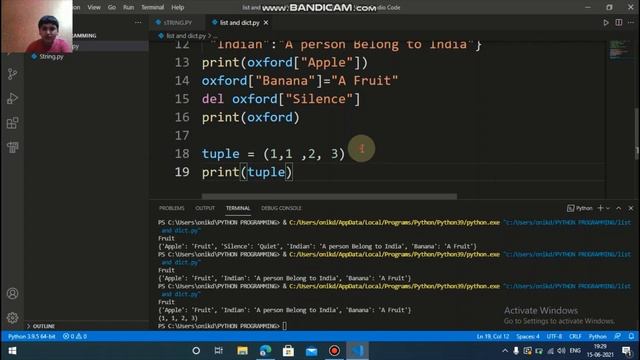Open the taskbar clock and date
640x360 pixels.
click(600, 351)
